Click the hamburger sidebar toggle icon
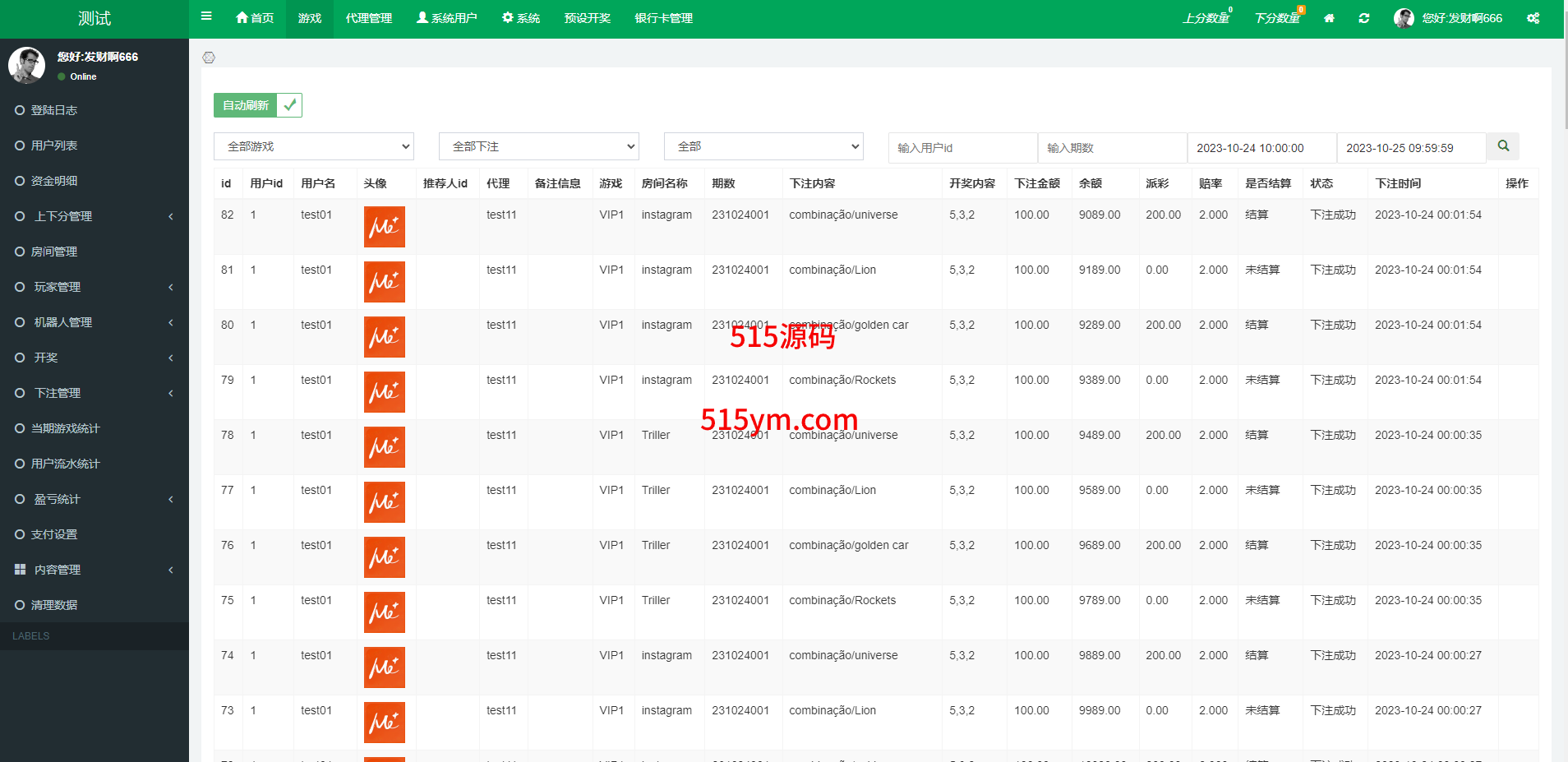The width and height of the screenshot is (1568, 762). click(x=206, y=16)
